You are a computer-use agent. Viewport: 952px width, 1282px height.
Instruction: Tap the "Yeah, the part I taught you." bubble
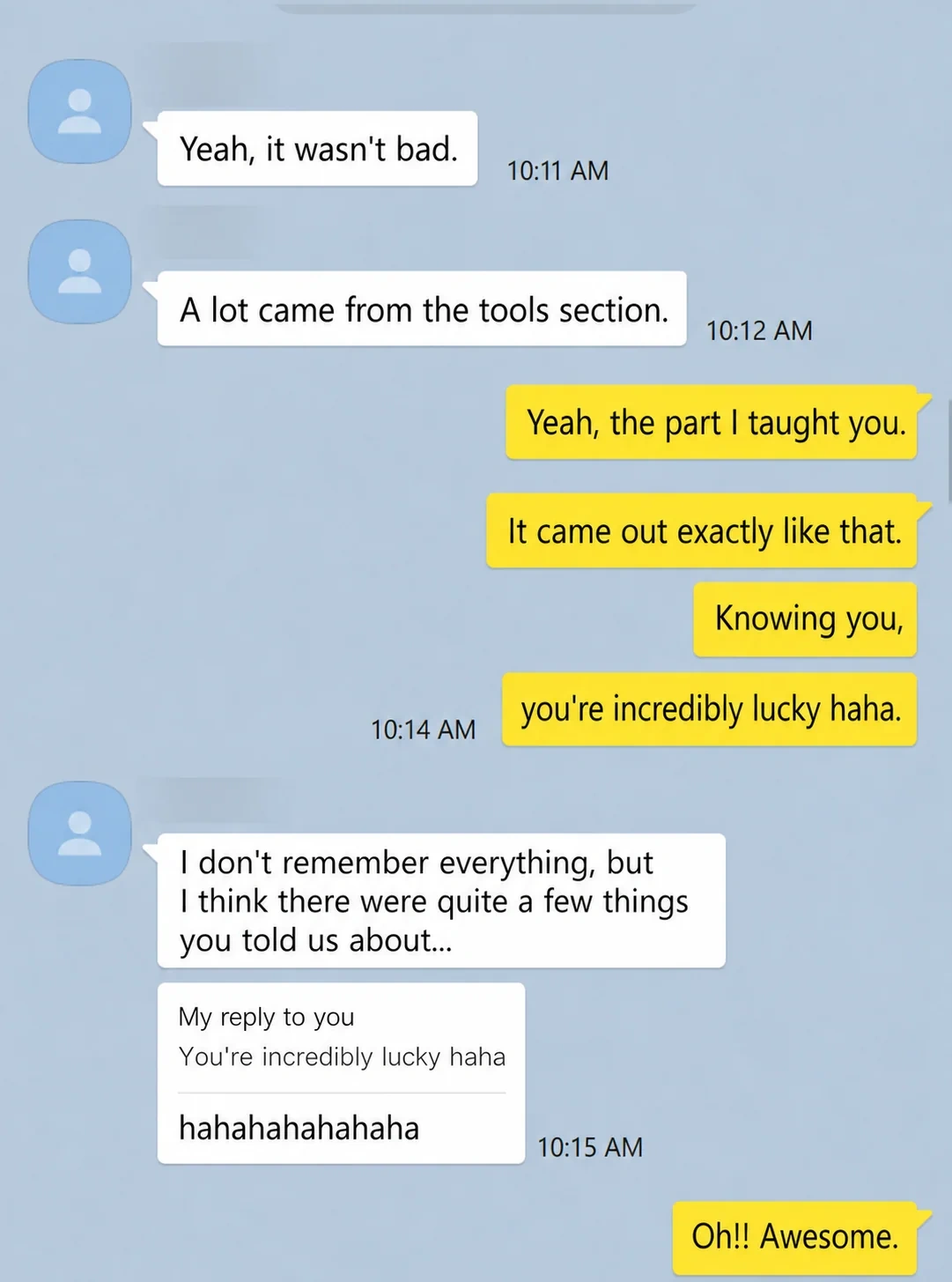tap(712, 423)
